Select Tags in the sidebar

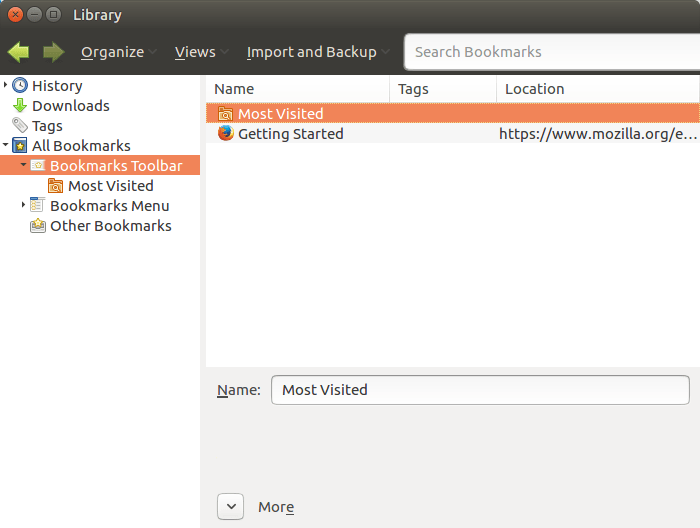[47, 126]
